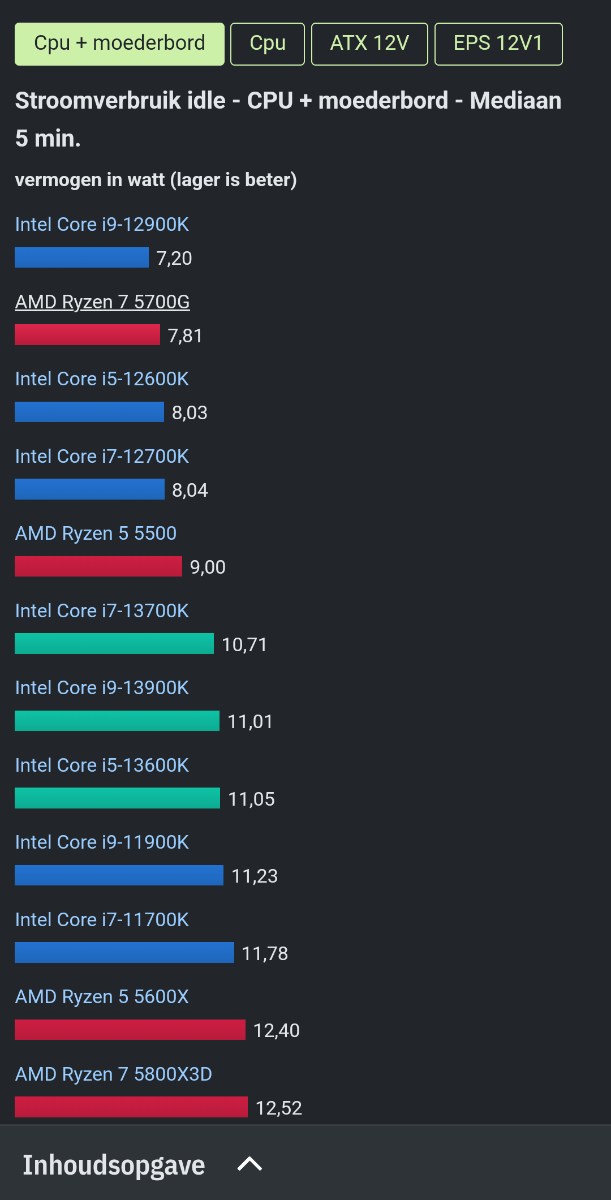The width and height of the screenshot is (611, 1200).
Task: Open the Intel Core i5-13600K link
Action: pos(102,765)
